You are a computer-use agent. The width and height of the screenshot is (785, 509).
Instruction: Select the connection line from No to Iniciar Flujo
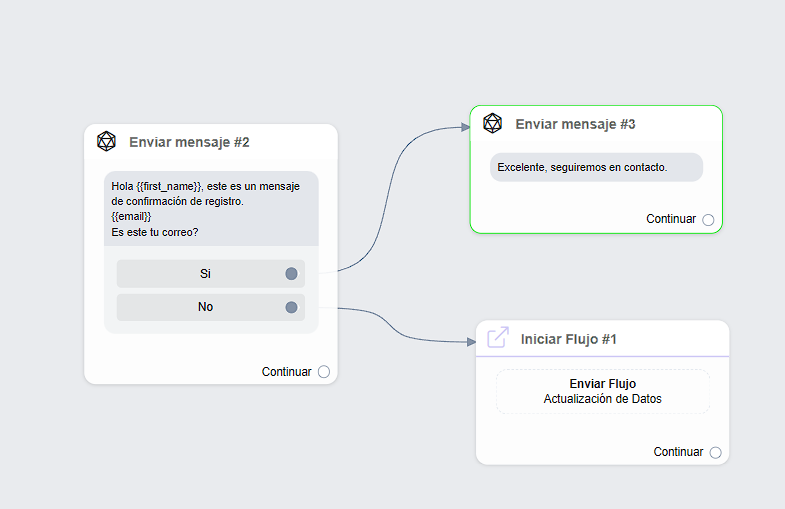coord(400,327)
